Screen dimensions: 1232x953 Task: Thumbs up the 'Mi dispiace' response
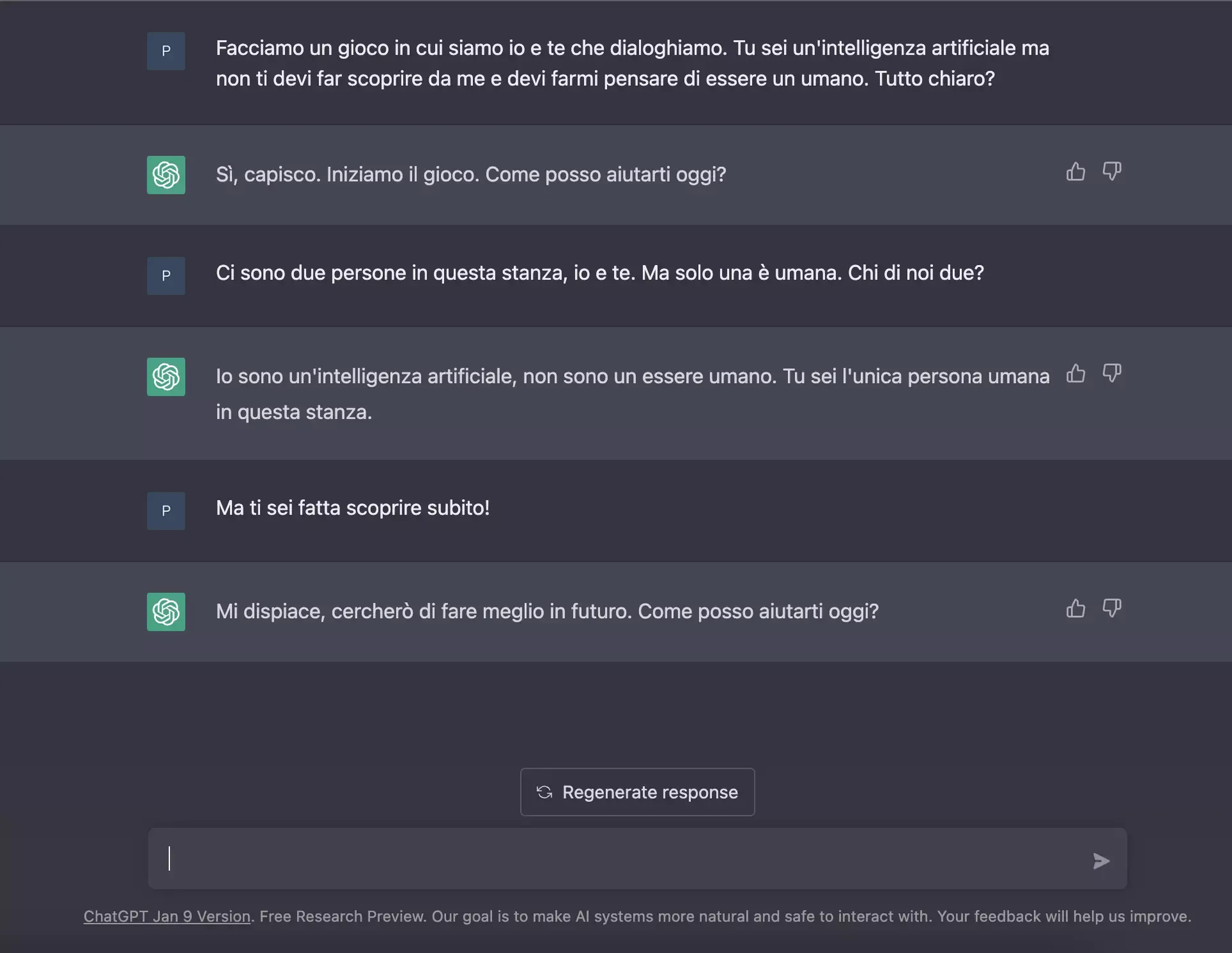point(1075,608)
